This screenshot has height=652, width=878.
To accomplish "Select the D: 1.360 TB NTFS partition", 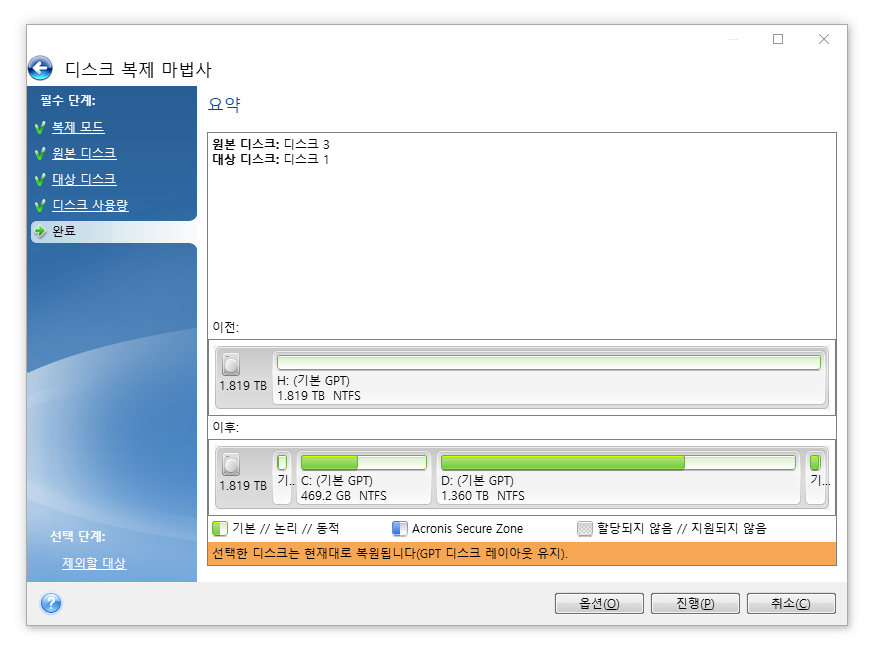I will click(618, 478).
